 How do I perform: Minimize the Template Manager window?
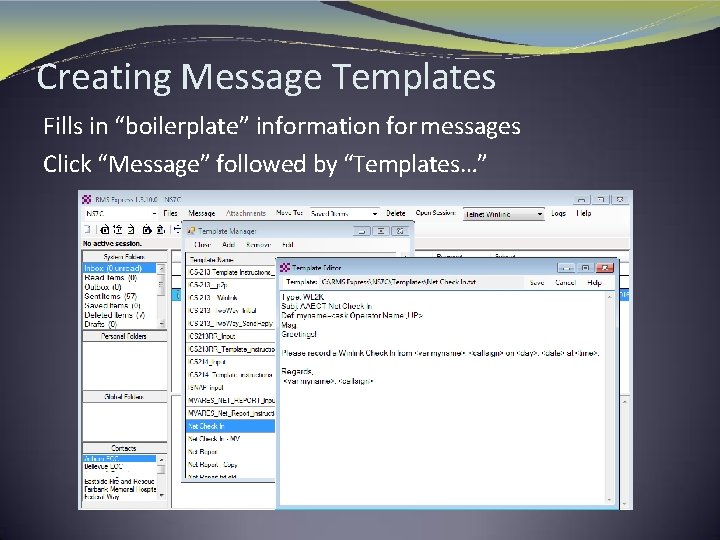[x=362, y=231]
